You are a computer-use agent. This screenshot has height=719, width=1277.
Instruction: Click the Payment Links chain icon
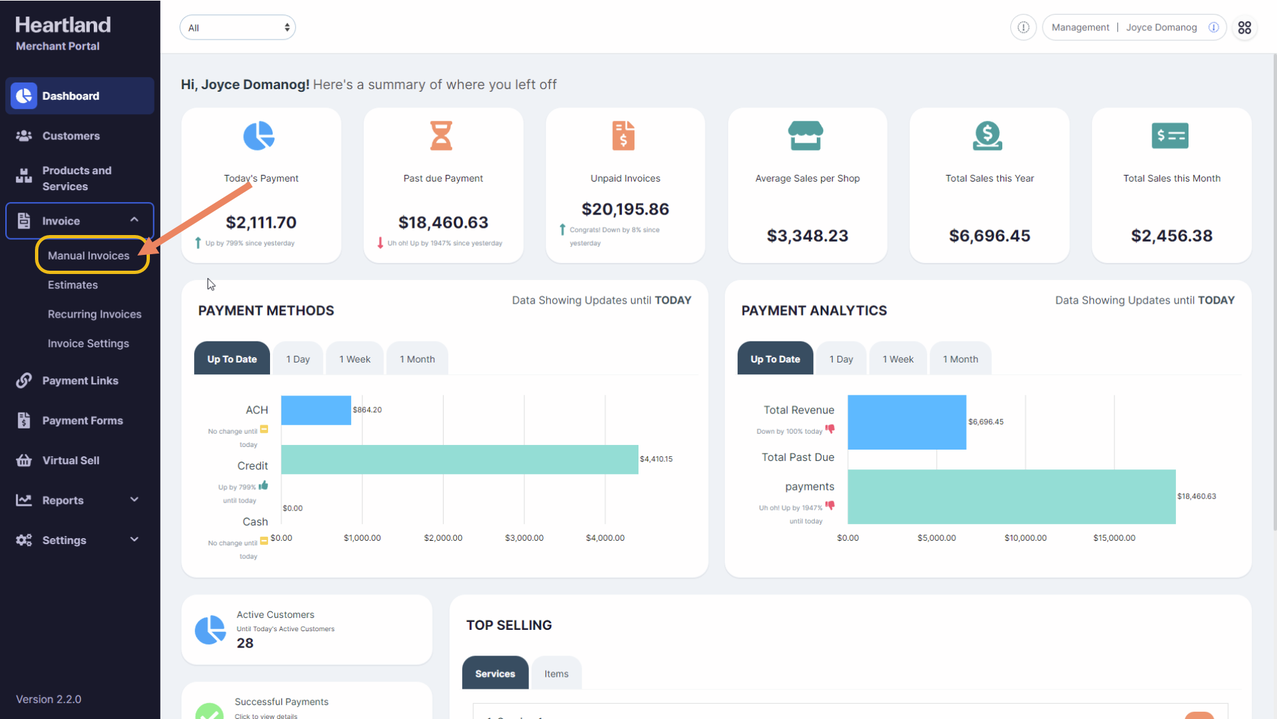(24, 381)
